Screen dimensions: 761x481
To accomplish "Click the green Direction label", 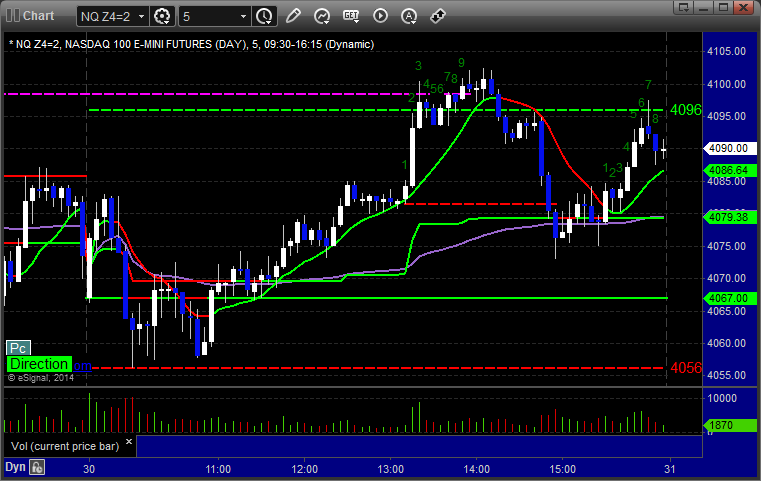I will (x=39, y=364).
